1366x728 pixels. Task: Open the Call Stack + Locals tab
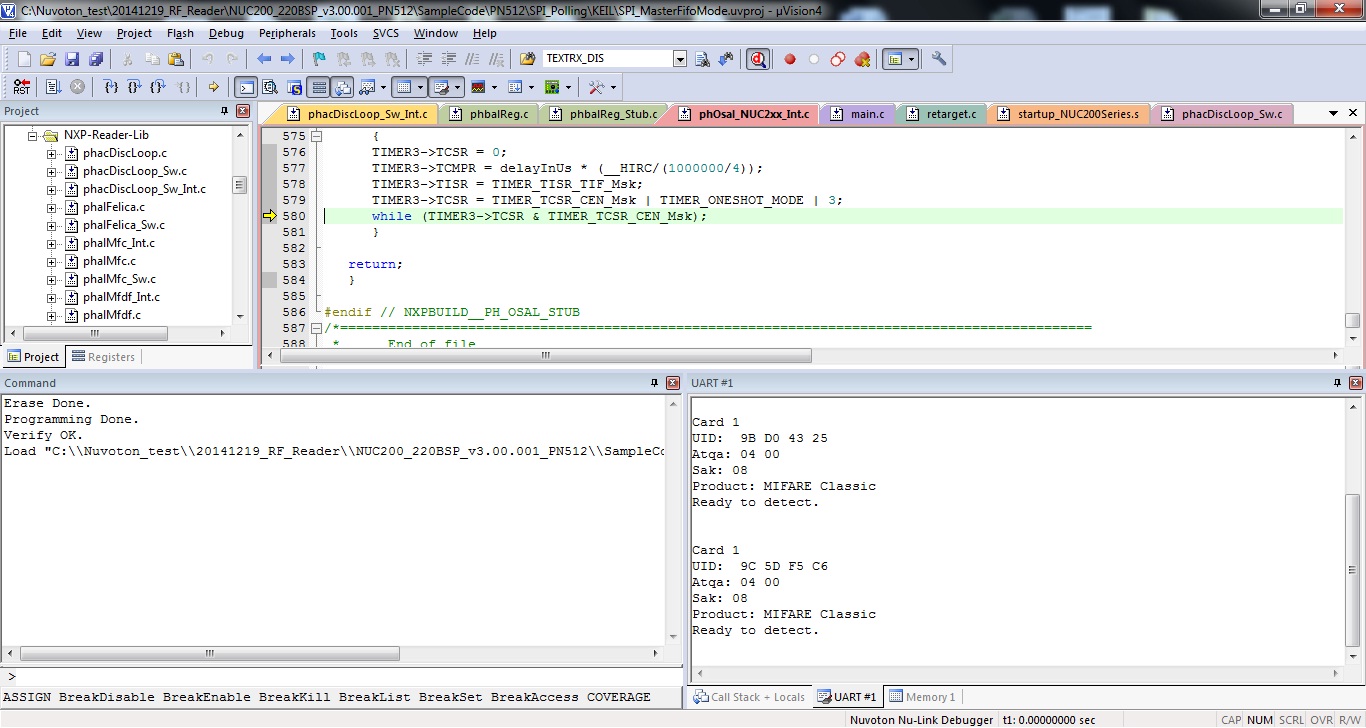coord(749,697)
